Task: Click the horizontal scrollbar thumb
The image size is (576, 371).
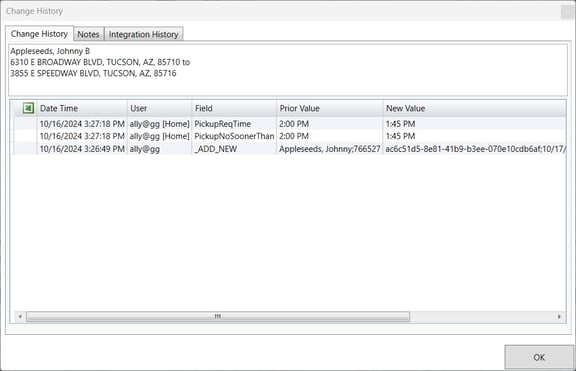Action: pyautogui.click(x=218, y=316)
